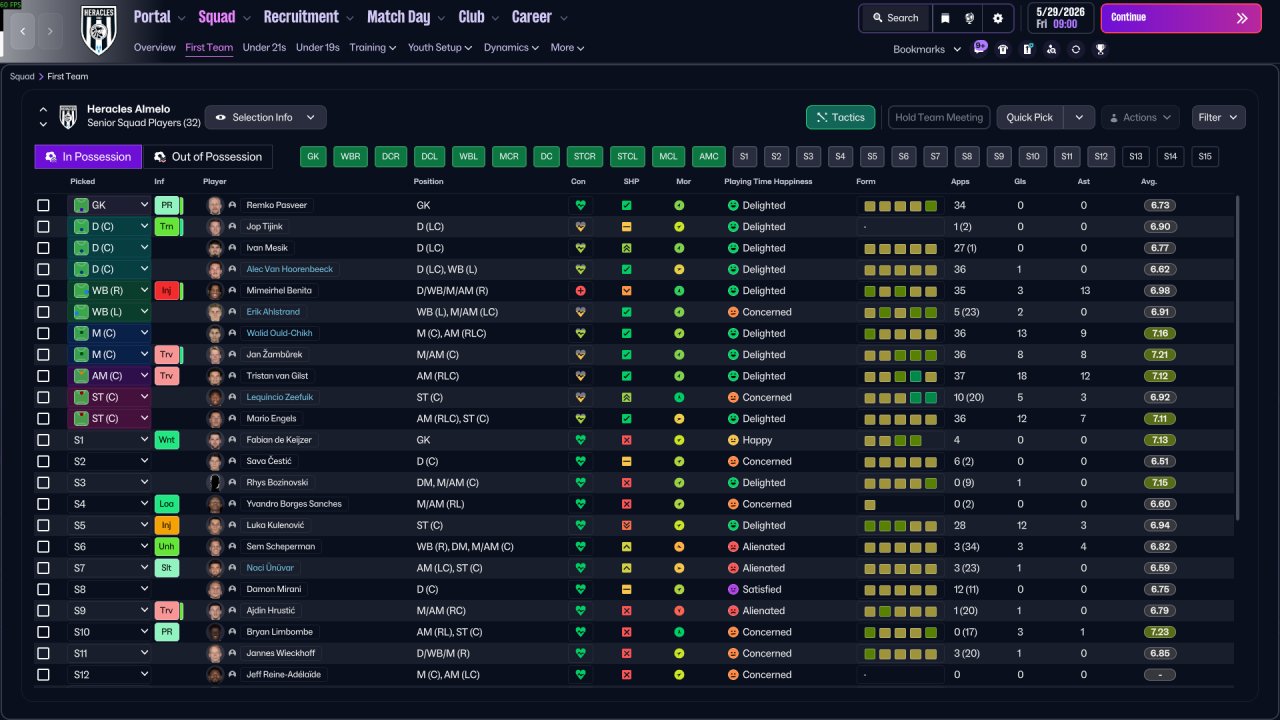
Task: Check the box for Jeff Reine-Adélaïde
Action: coord(43,675)
